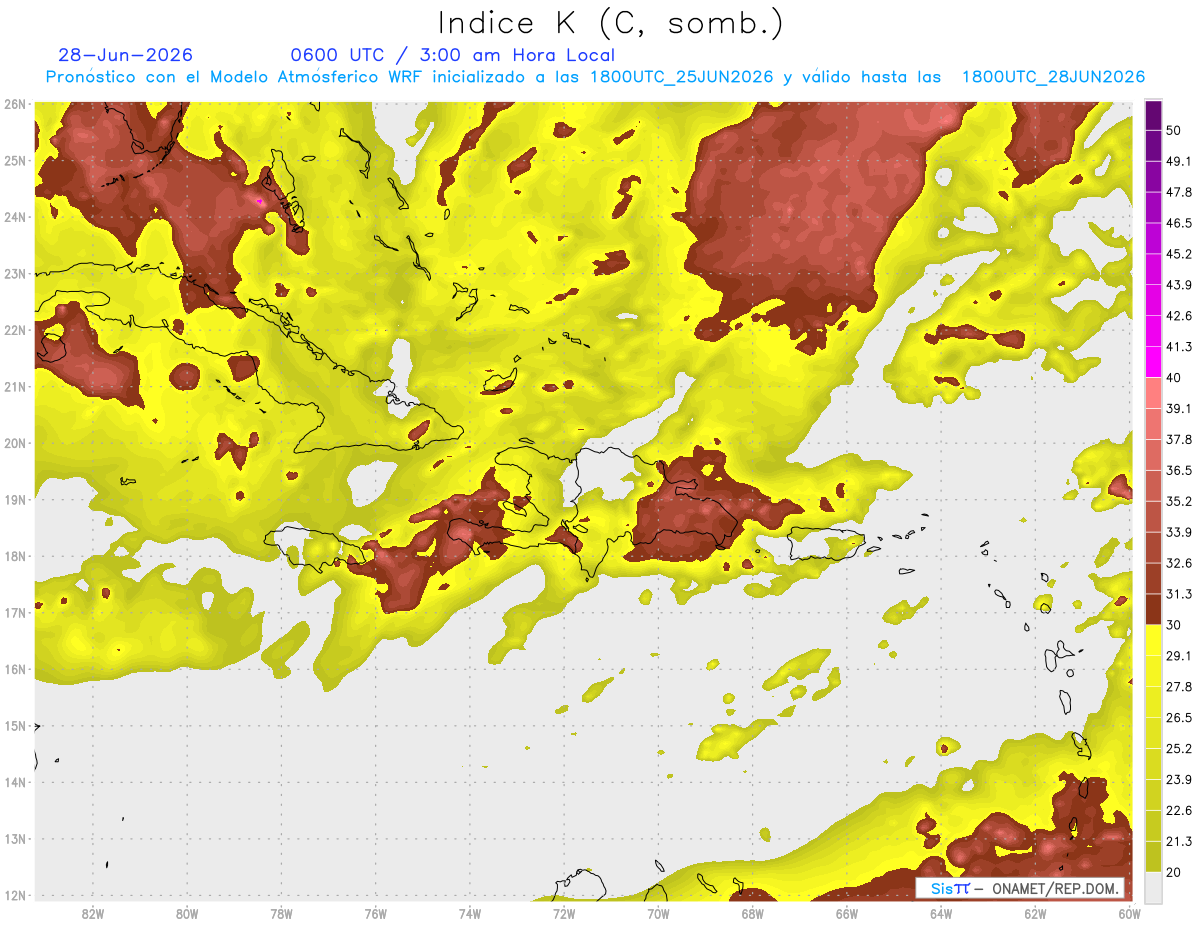Click the dark purple swatch at legend top
Screen dimensions: 1200x927
[x=1153, y=116]
